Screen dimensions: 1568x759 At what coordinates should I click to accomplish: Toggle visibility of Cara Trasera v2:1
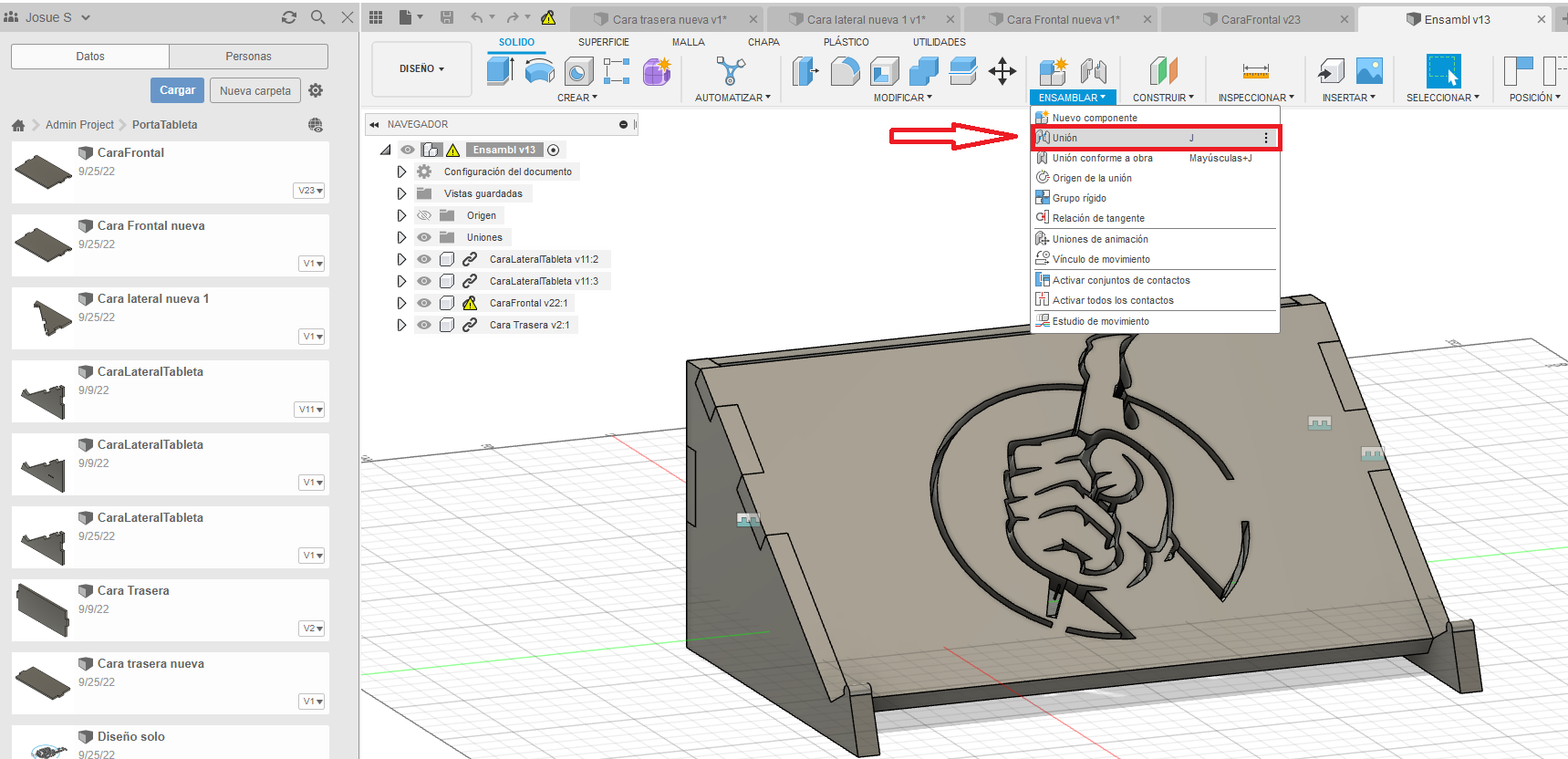[424, 325]
